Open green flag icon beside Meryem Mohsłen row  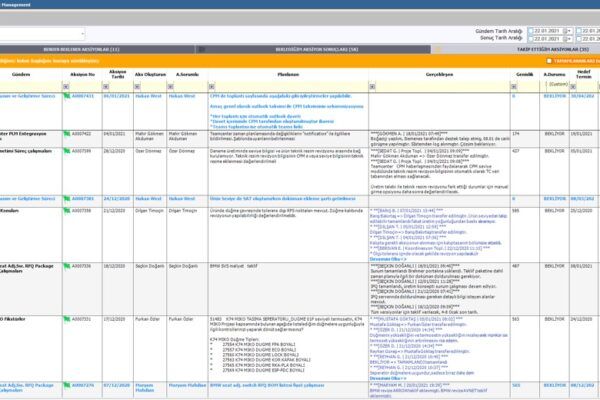click(67, 385)
